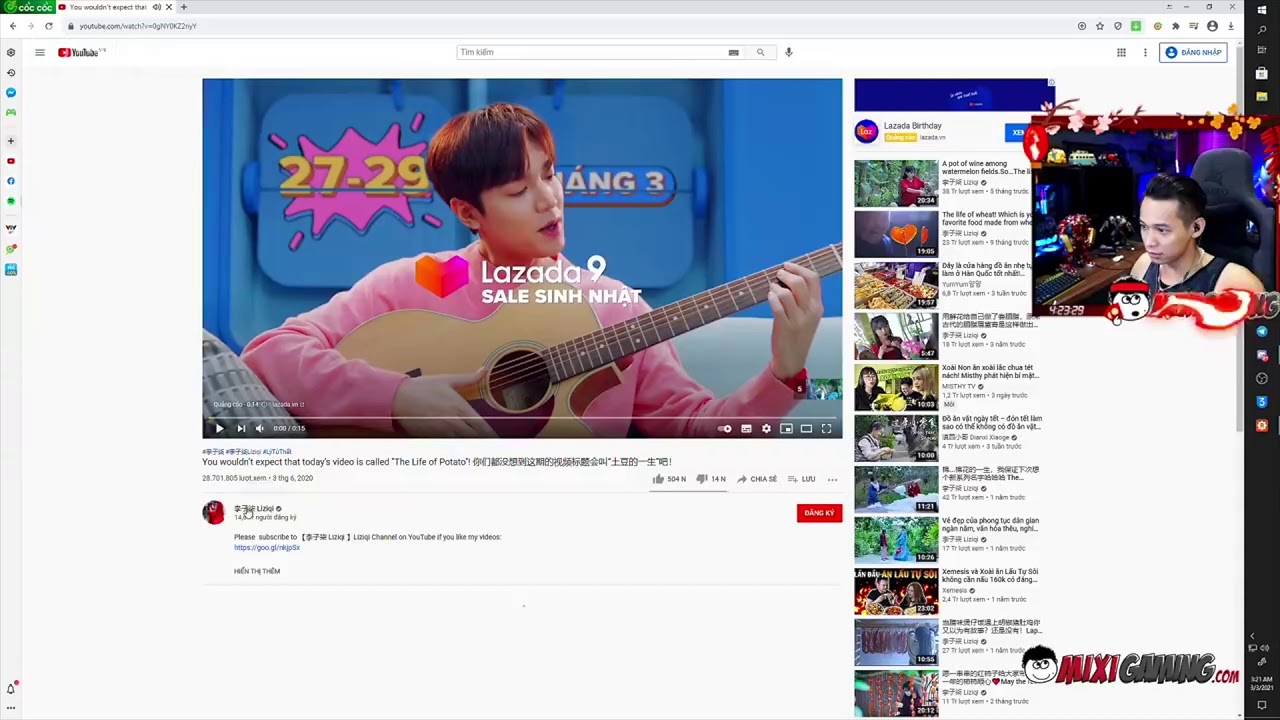Open 'Vẻ đẹp của phong tục' video title
This screenshot has width=1280, height=720.
pos(990,524)
